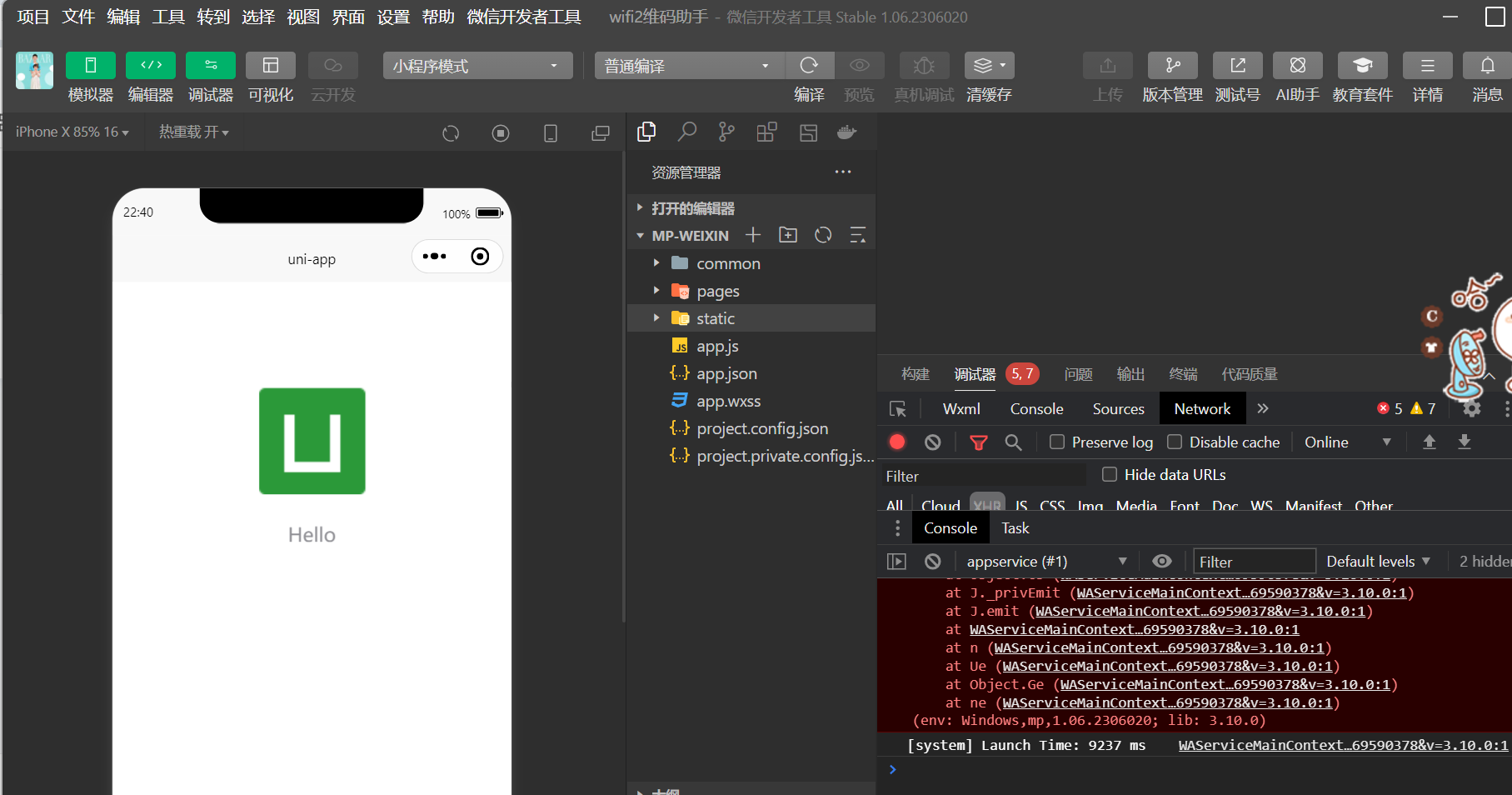Open project details
Image resolution: width=1512 pixels, height=795 pixels.
point(1427,65)
